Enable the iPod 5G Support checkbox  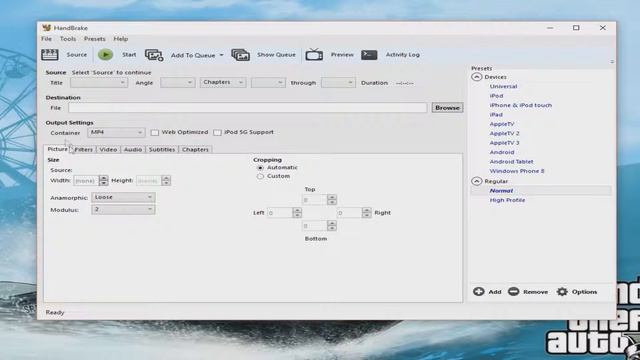(218, 132)
